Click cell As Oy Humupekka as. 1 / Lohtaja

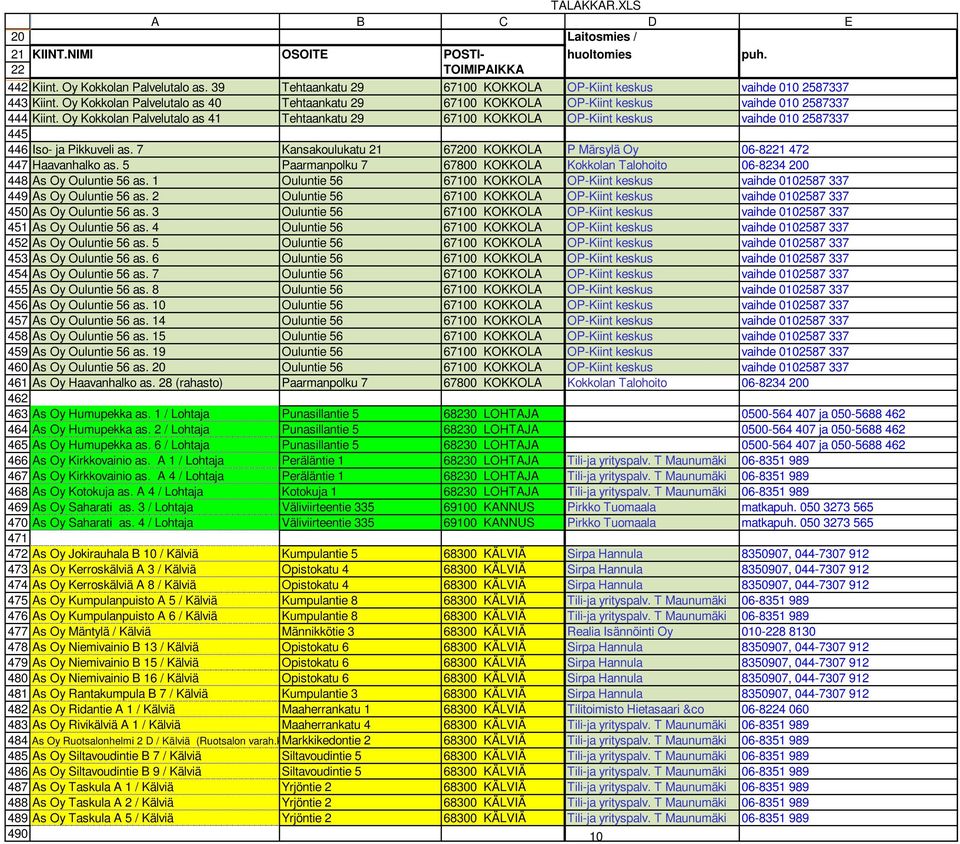pos(155,414)
